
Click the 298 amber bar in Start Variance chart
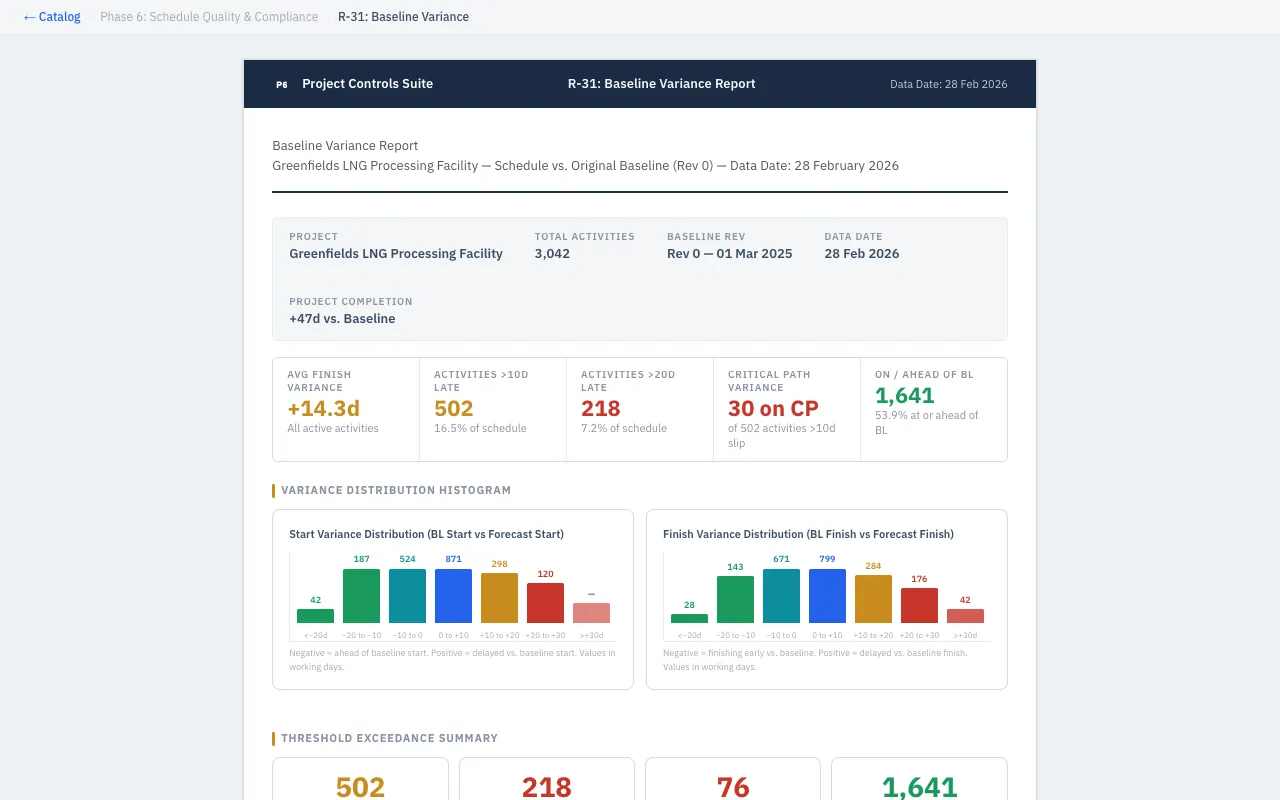coord(499,598)
